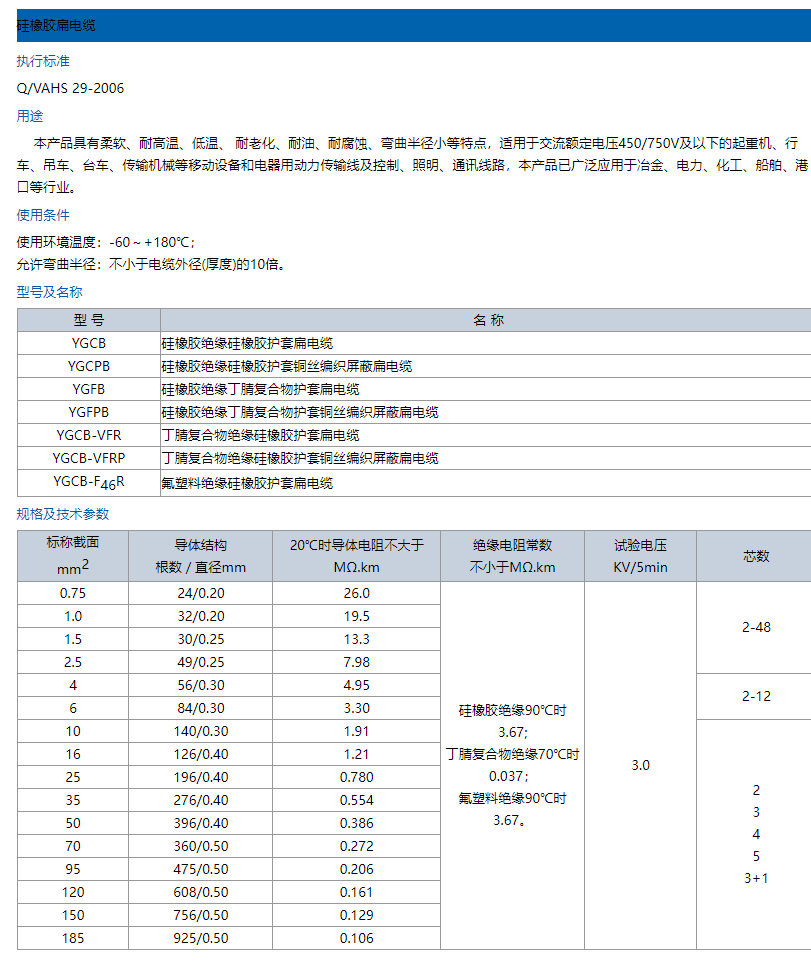Click the 试验电压 KV/5min column header
811x972 pixels.
640,556
